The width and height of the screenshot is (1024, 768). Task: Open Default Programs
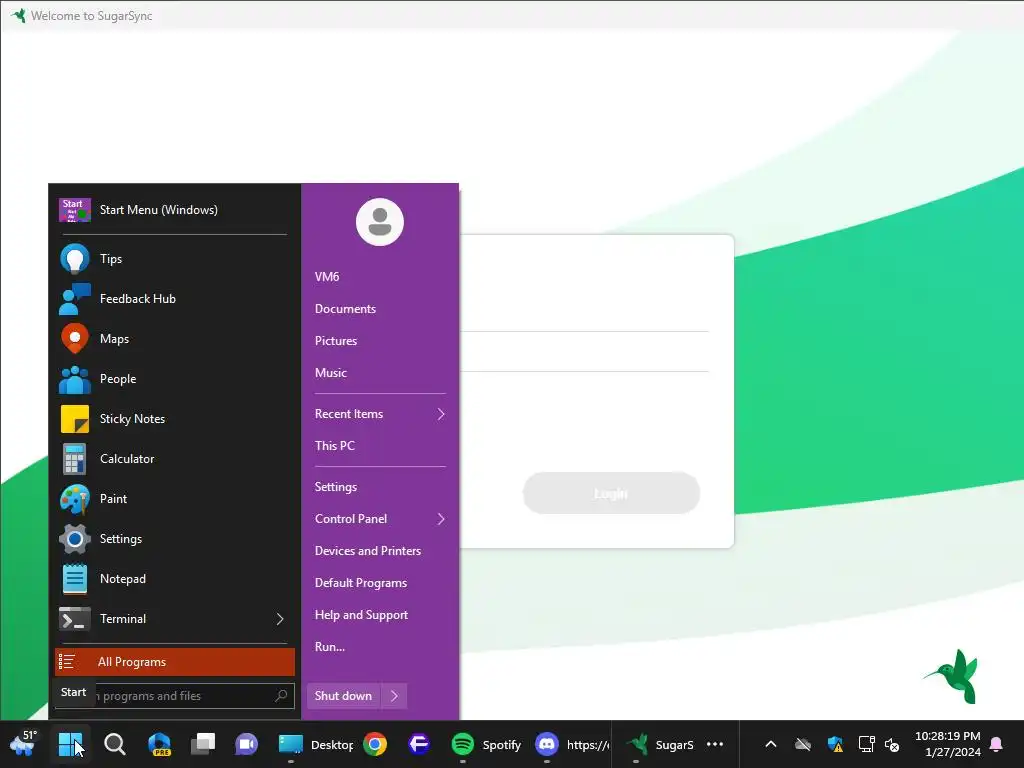[360, 583]
